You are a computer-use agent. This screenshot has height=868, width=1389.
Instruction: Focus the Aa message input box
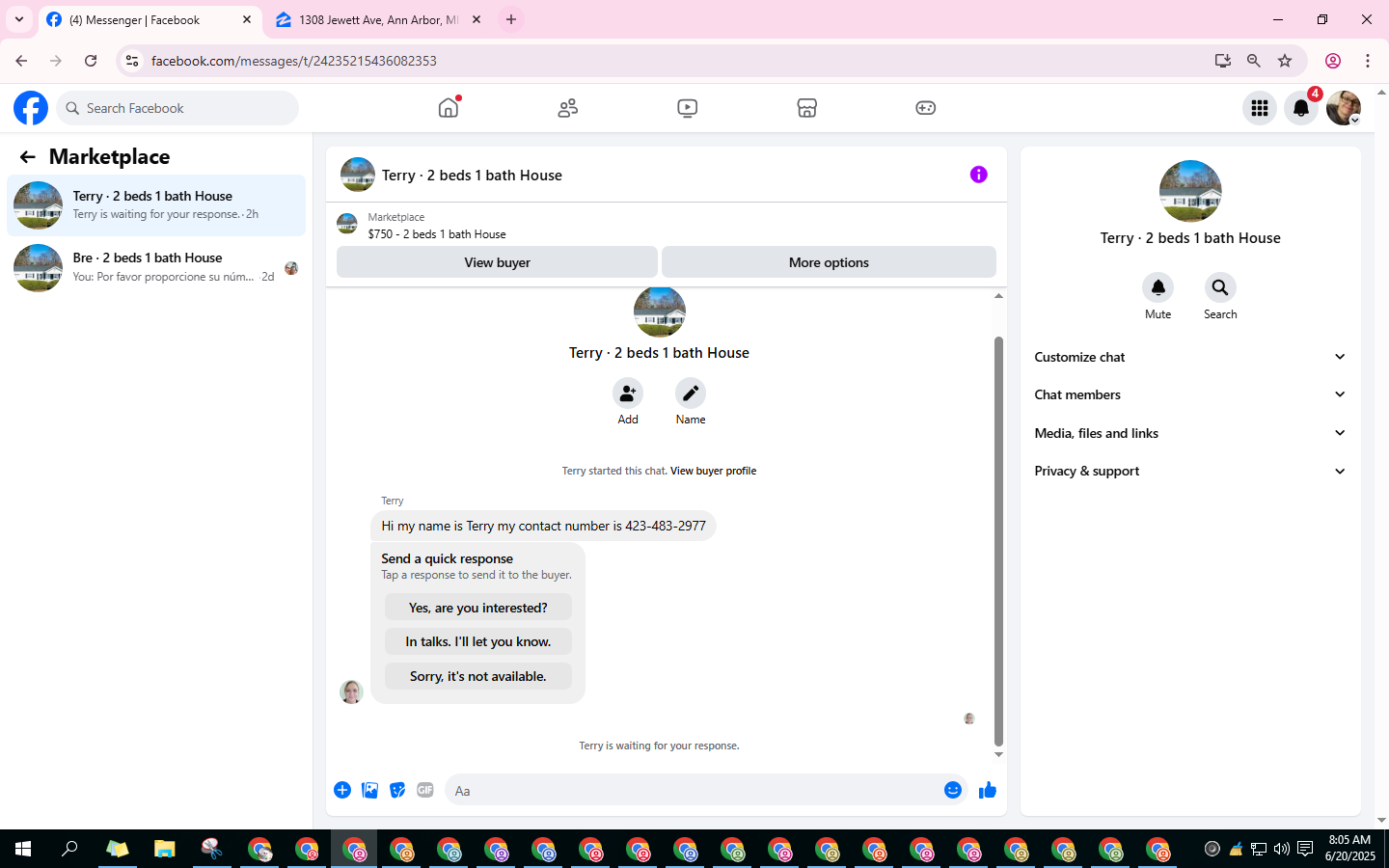[693, 790]
